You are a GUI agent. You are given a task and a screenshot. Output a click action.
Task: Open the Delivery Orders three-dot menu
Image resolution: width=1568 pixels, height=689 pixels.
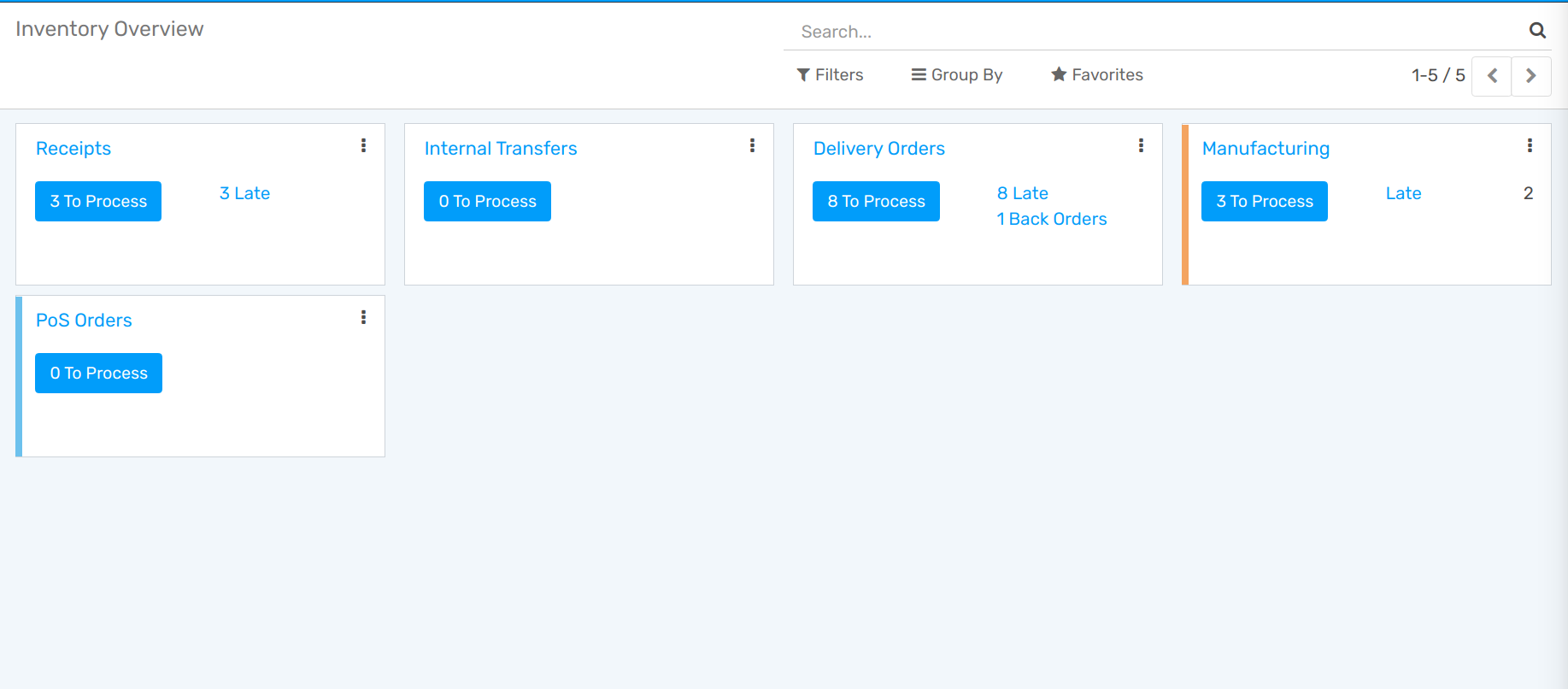[x=1141, y=145]
